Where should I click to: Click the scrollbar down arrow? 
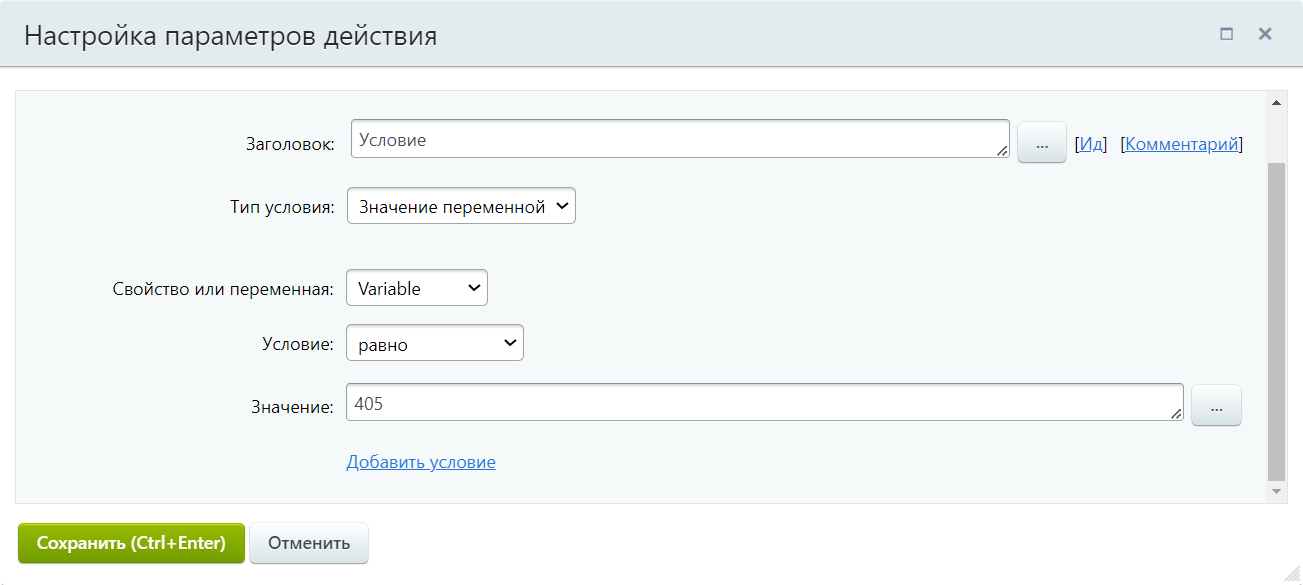pyautogui.click(x=1276, y=492)
